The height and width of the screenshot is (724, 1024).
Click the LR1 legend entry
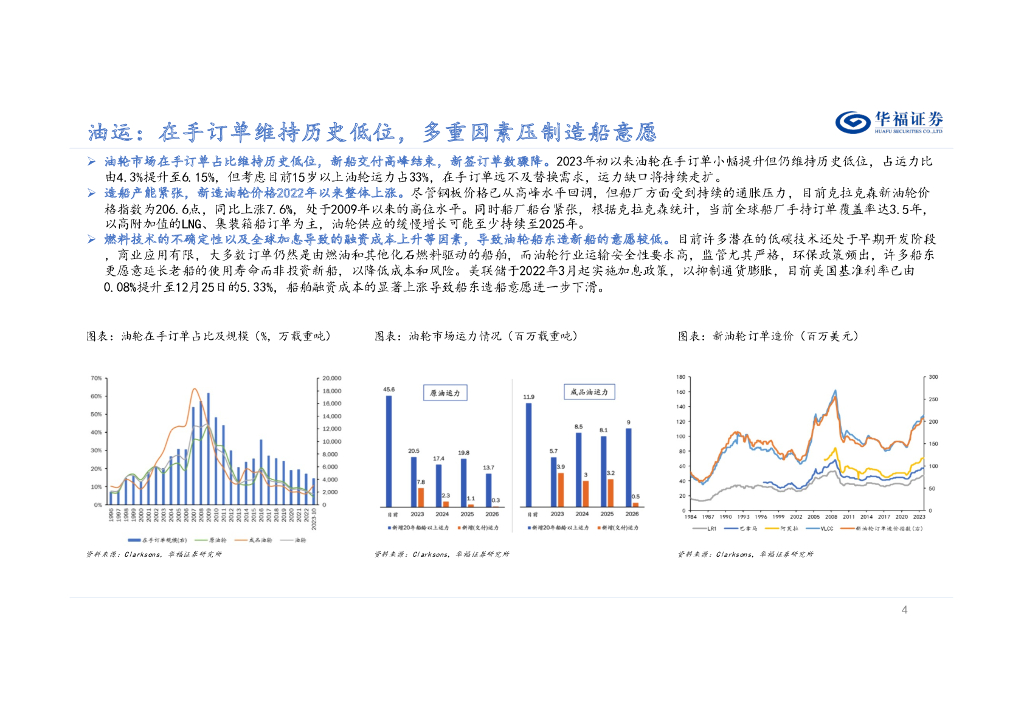click(x=704, y=529)
